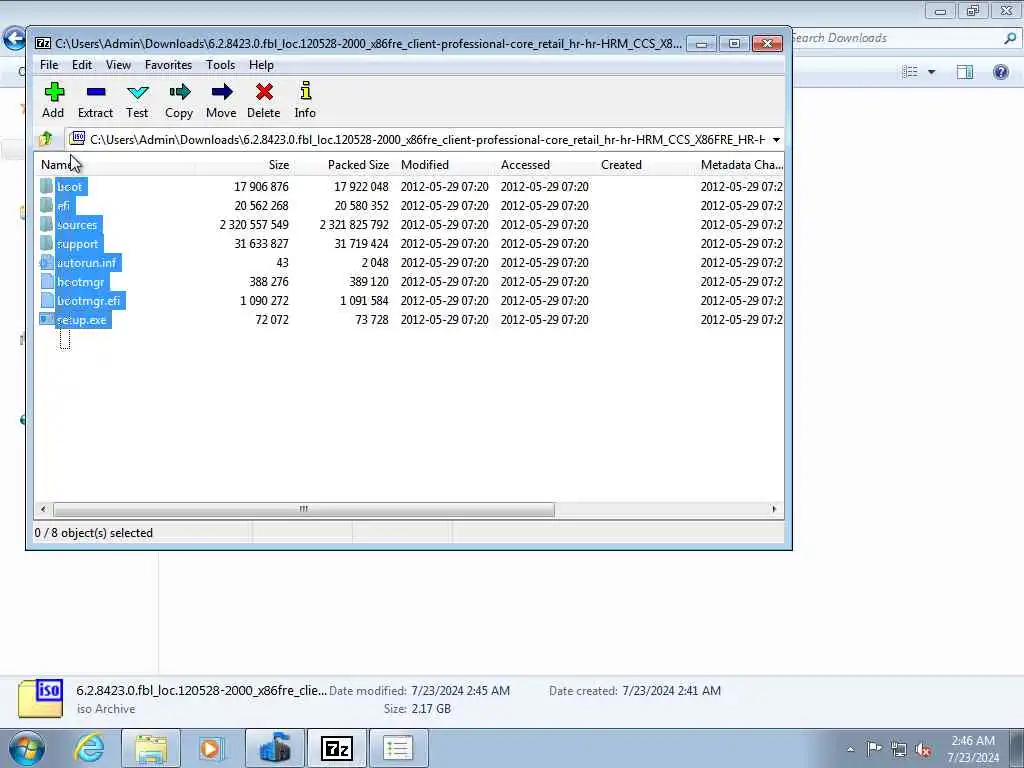
Task: Open the Favorites menu
Action: 168,65
